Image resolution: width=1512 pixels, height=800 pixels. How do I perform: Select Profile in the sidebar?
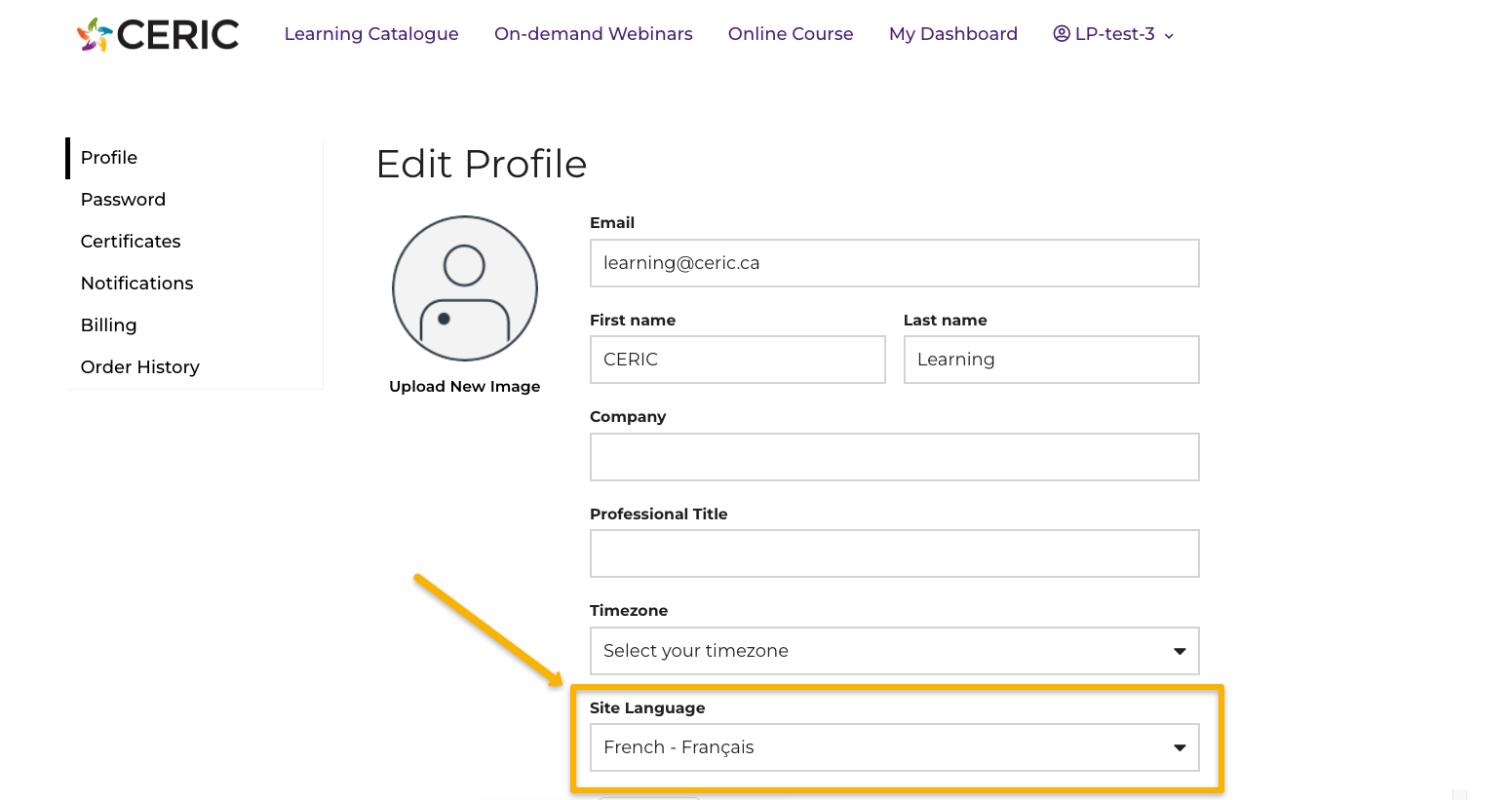109,158
